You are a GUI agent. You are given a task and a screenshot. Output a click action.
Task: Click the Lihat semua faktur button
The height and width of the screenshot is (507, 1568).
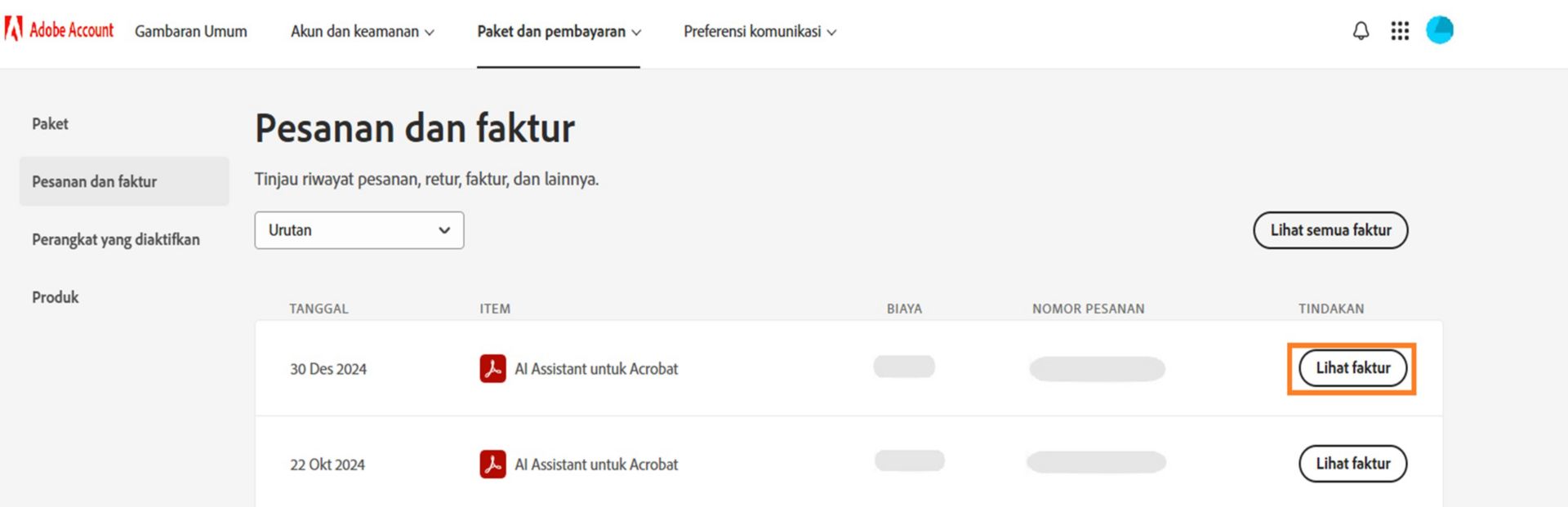pos(1330,230)
